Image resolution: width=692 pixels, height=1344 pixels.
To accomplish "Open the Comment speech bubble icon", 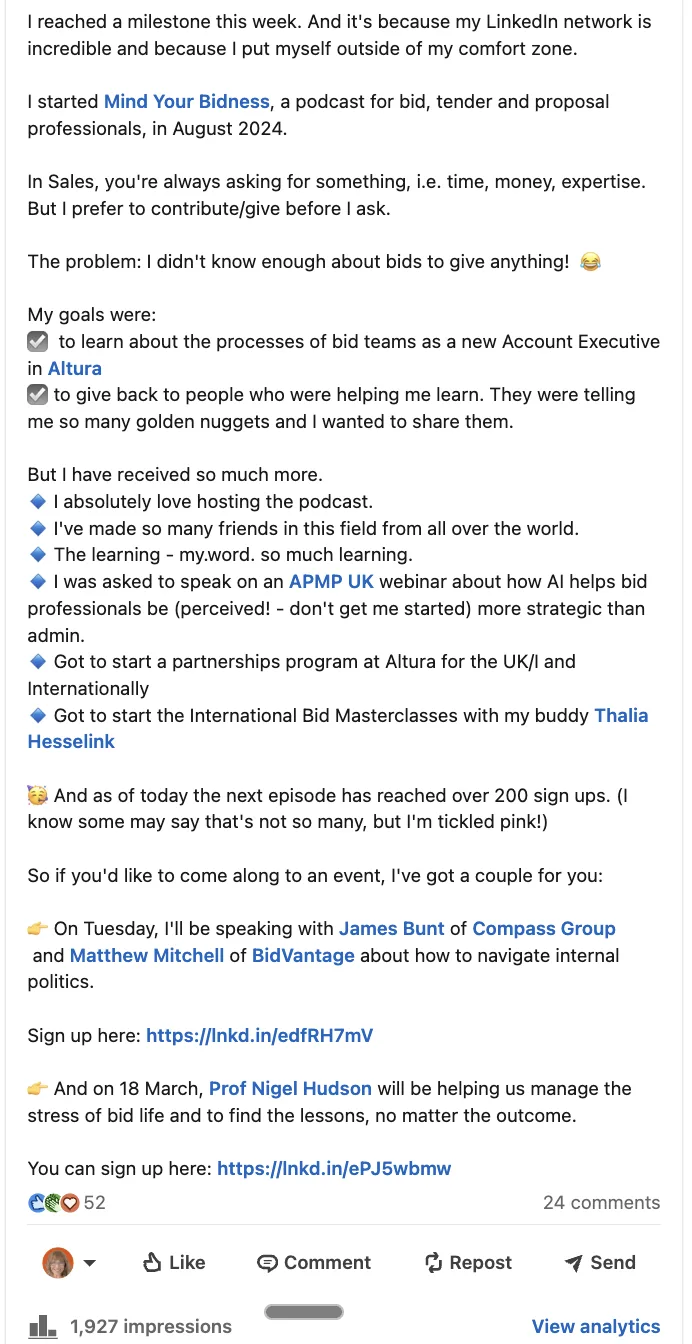I will tap(267, 1262).
